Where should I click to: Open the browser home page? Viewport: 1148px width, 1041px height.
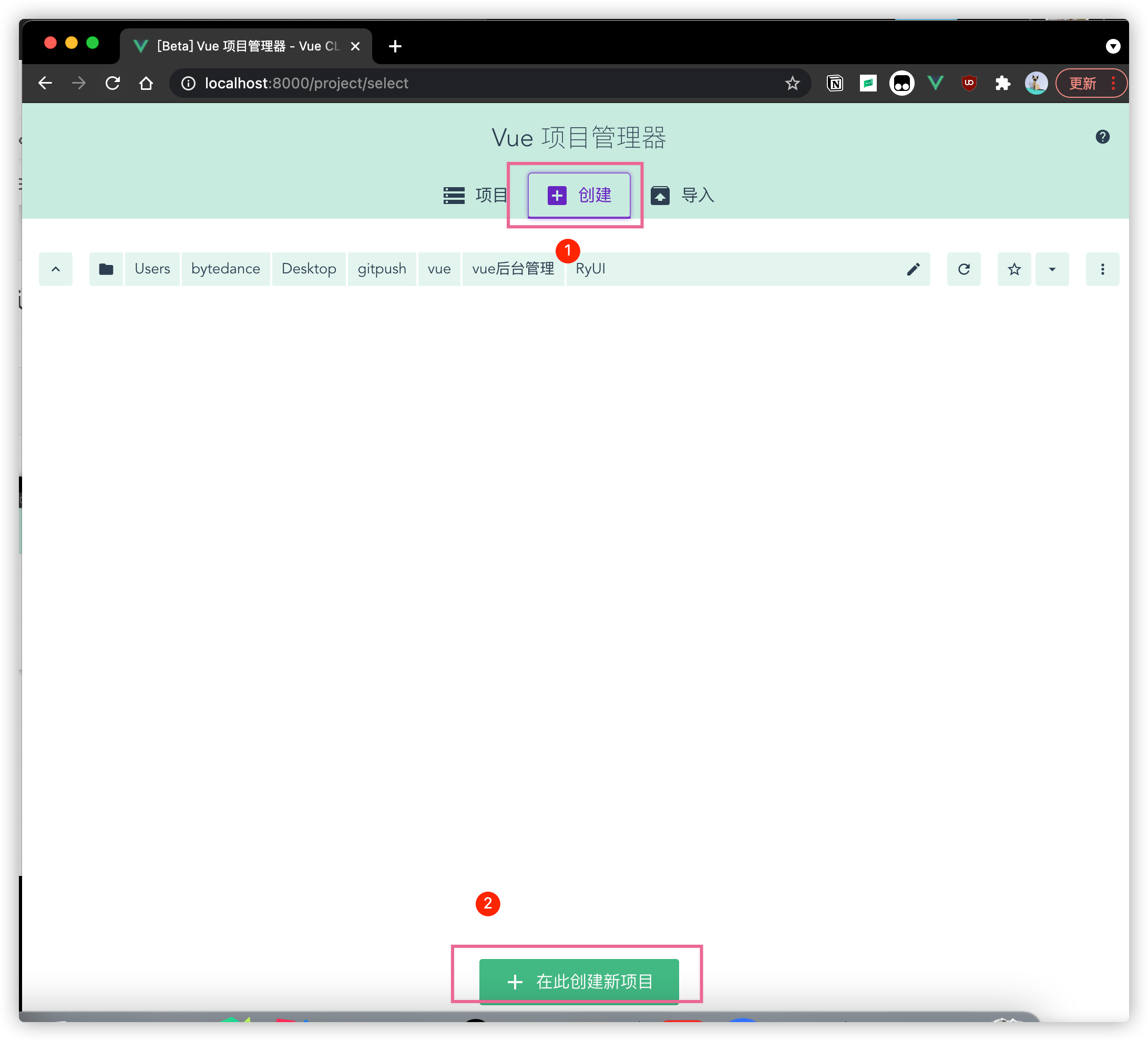click(146, 83)
